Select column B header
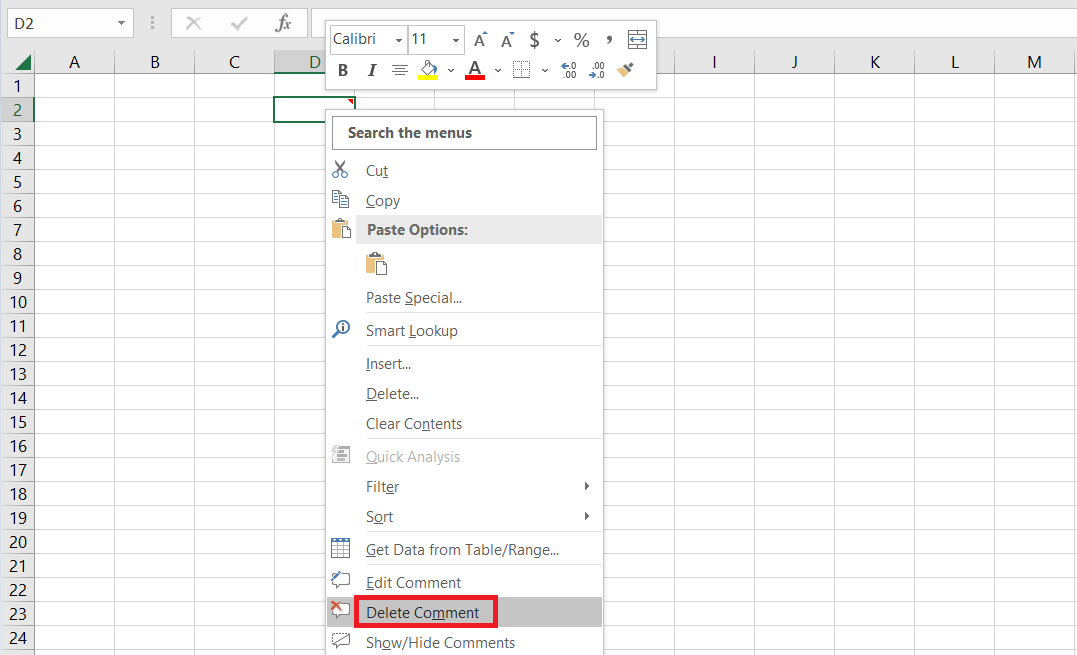Viewport: 1077px width, 655px height. (155, 62)
